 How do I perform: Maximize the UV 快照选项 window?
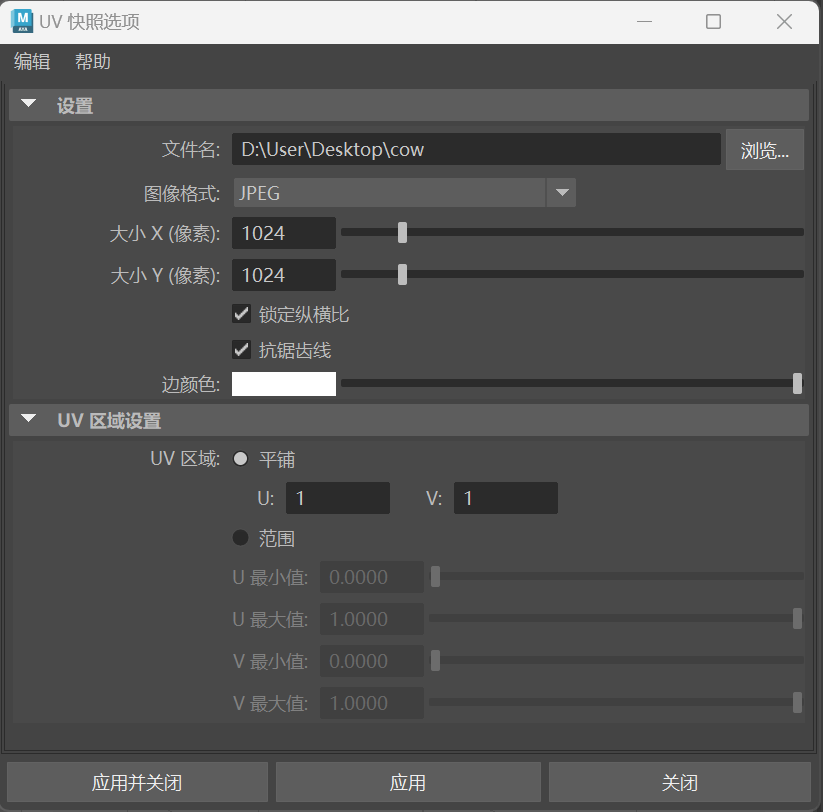coord(713,22)
